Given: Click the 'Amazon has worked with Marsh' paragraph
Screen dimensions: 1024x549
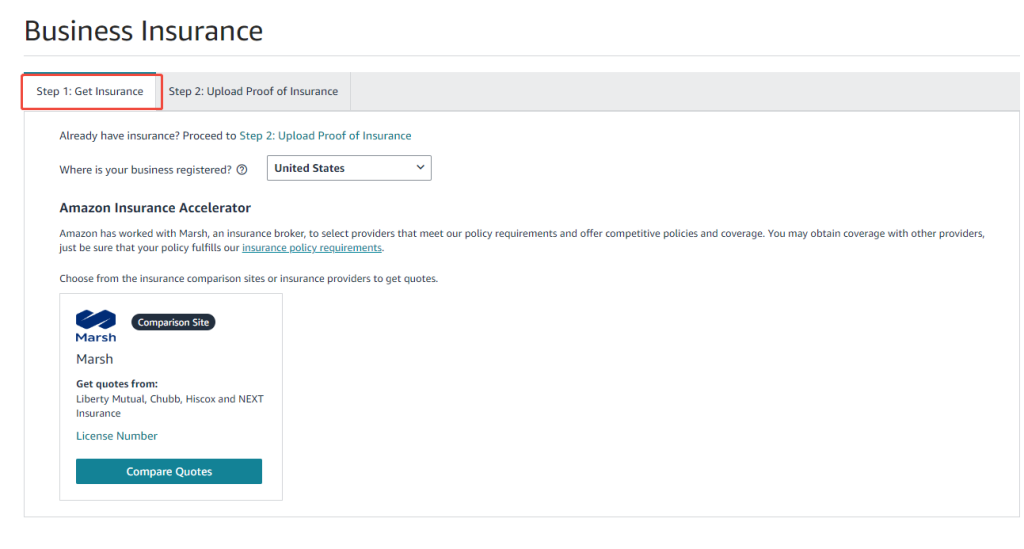Looking at the screenshot, I should 500,233.
